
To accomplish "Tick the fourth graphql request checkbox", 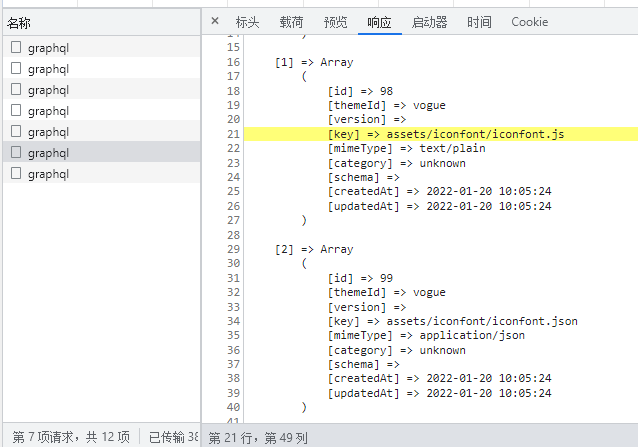I will (16, 110).
